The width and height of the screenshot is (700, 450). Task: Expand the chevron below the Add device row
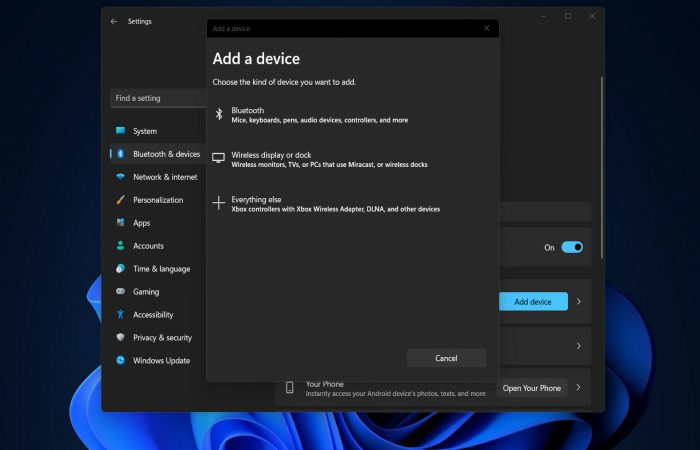click(x=579, y=346)
